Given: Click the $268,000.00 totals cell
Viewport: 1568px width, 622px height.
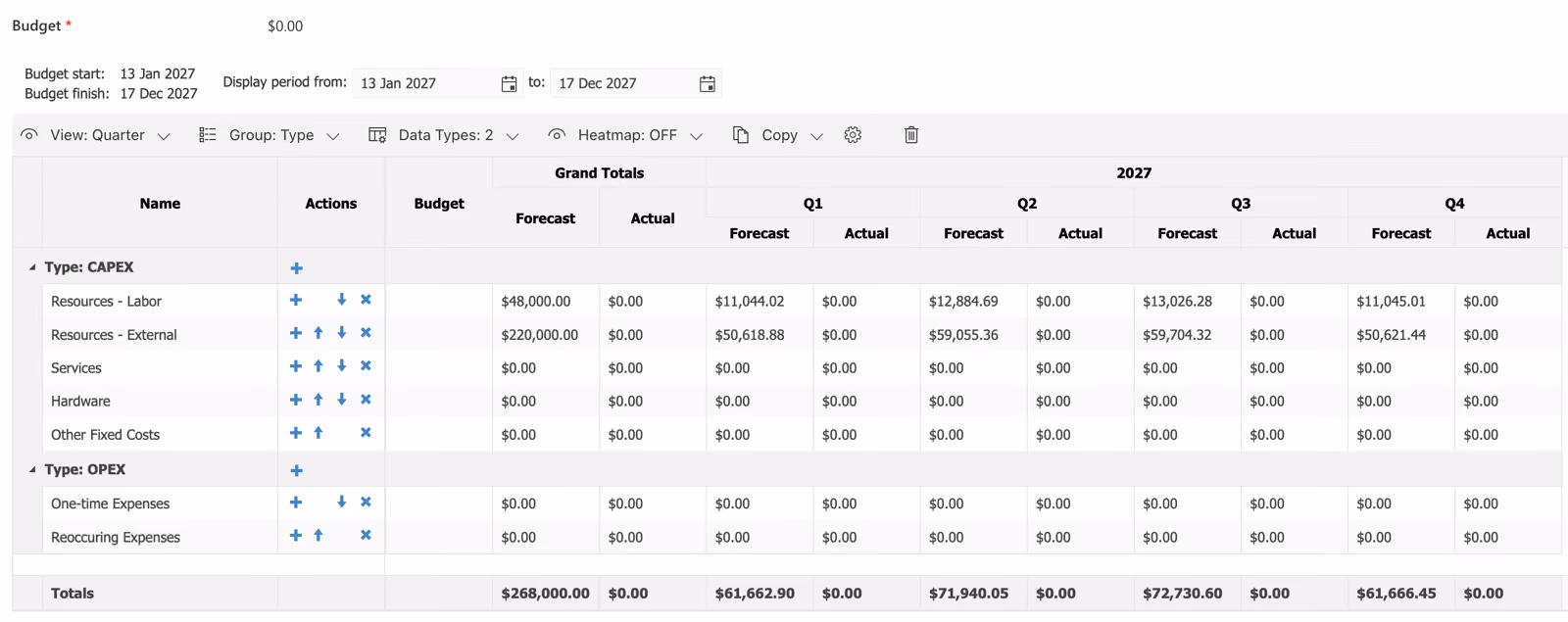Looking at the screenshot, I should [x=546, y=594].
